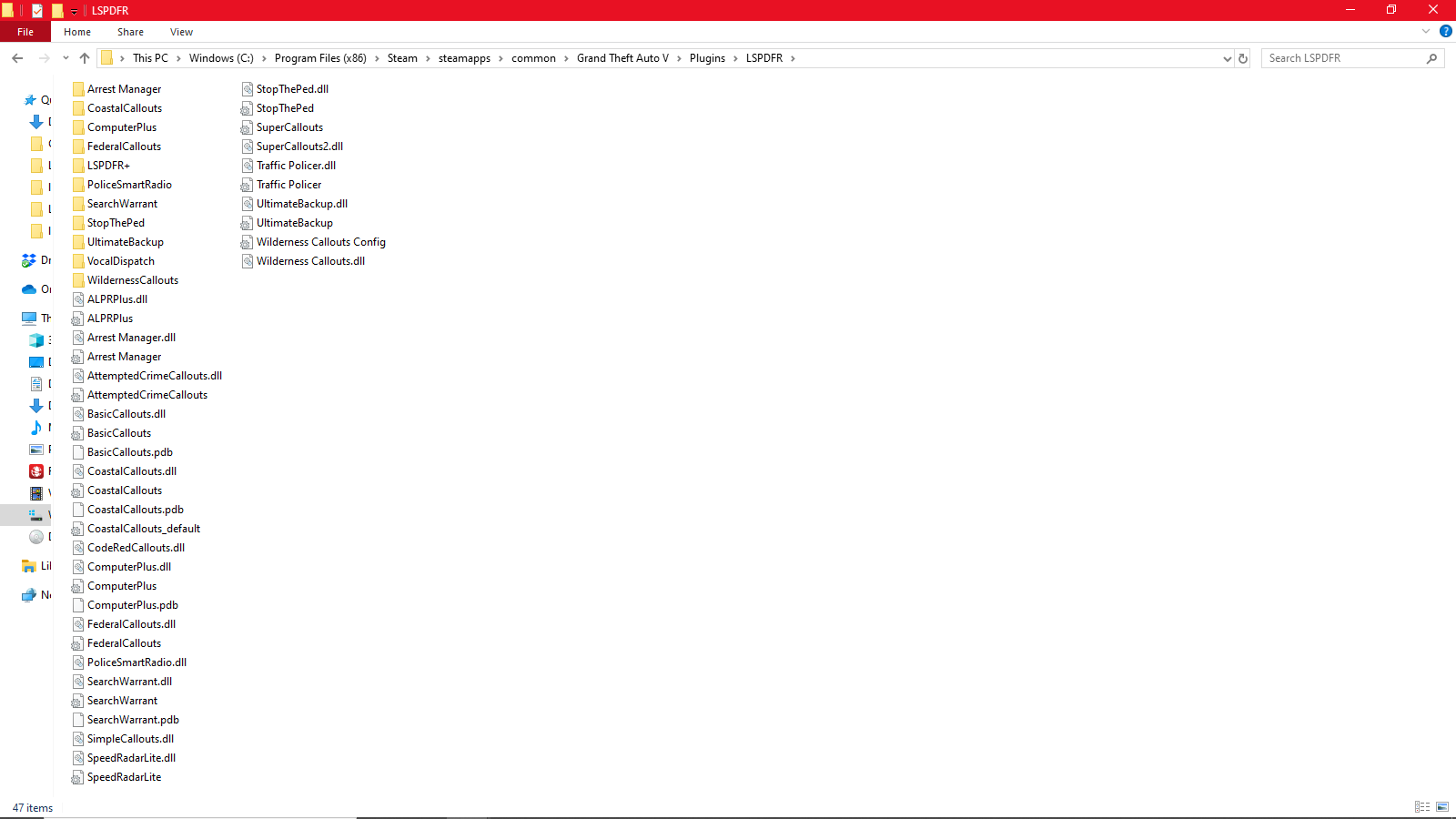The image size is (1456, 819).
Task: Select Wilderness Callouts.dll file name
Action: (x=310, y=261)
